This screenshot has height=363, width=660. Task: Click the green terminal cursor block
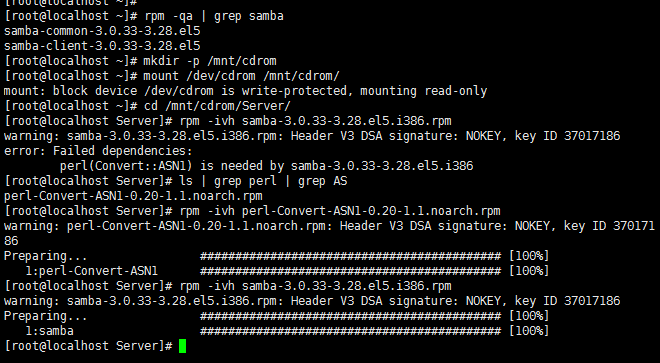click(x=182, y=346)
